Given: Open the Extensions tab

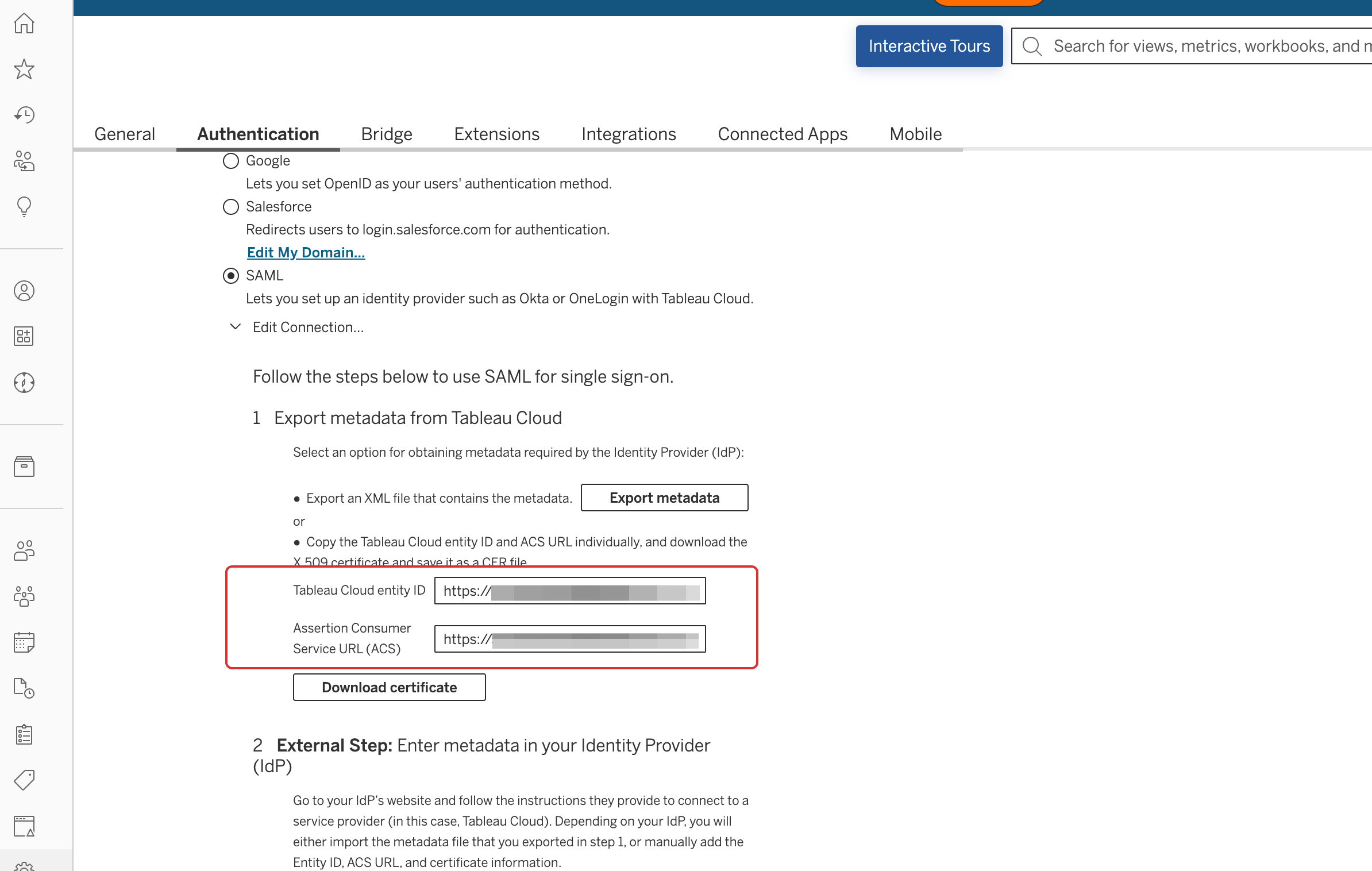Looking at the screenshot, I should tap(497, 134).
